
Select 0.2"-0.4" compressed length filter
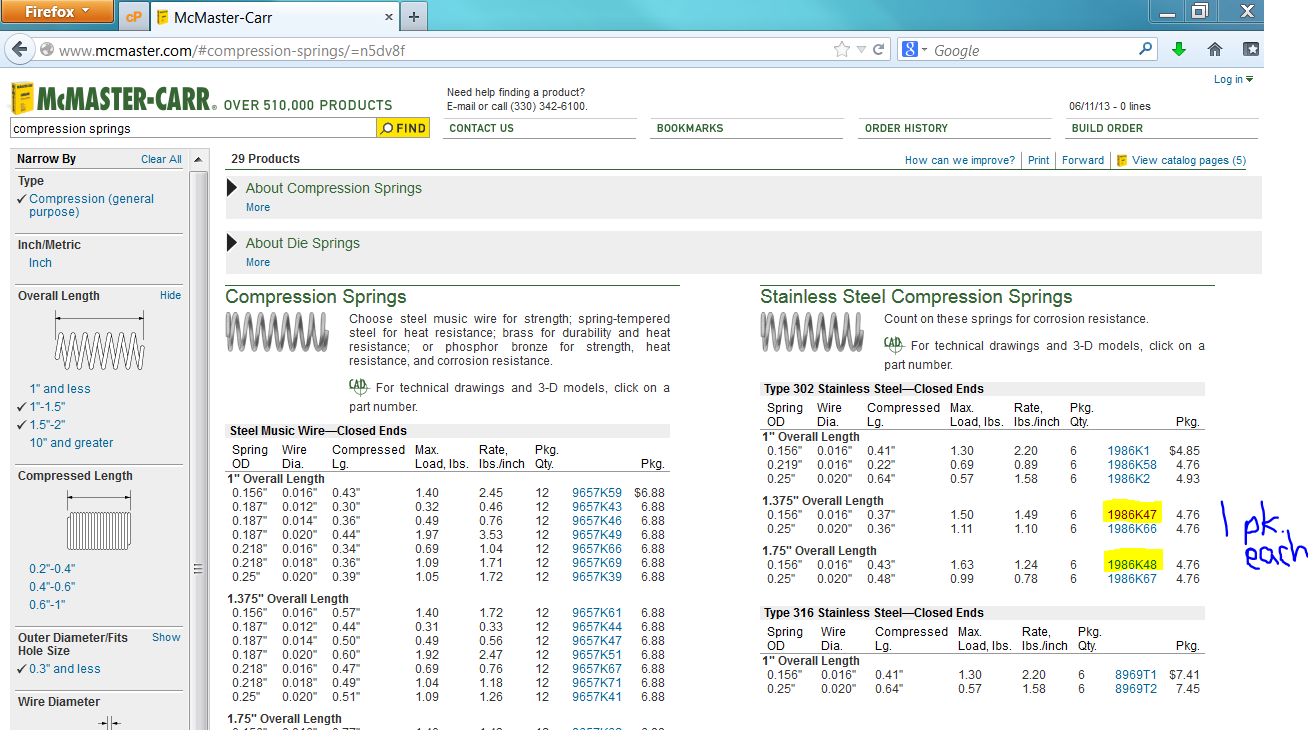tap(52, 569)
